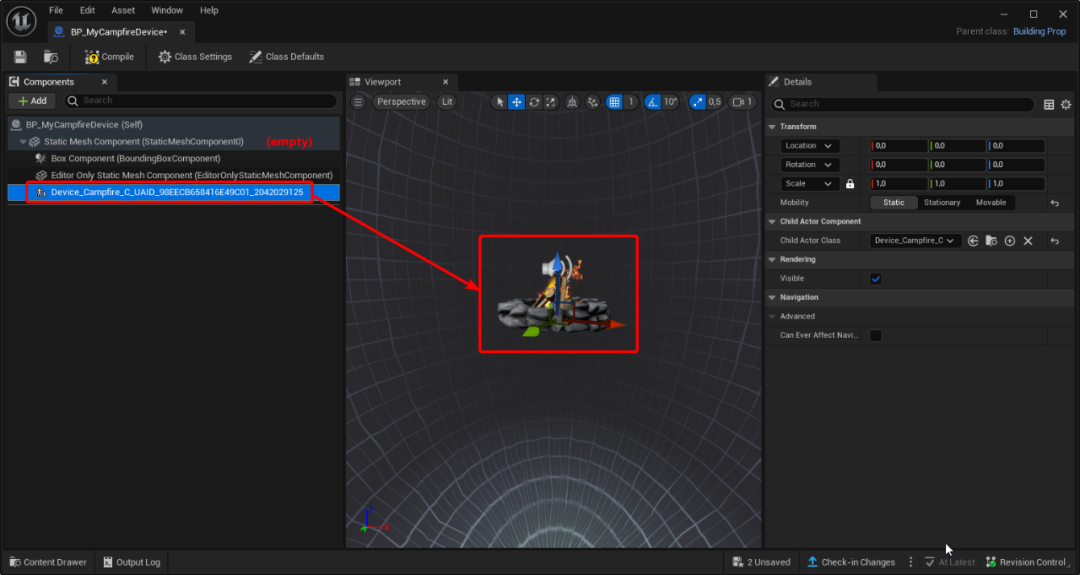Toggle grid snapping on or off

(614, 102)
